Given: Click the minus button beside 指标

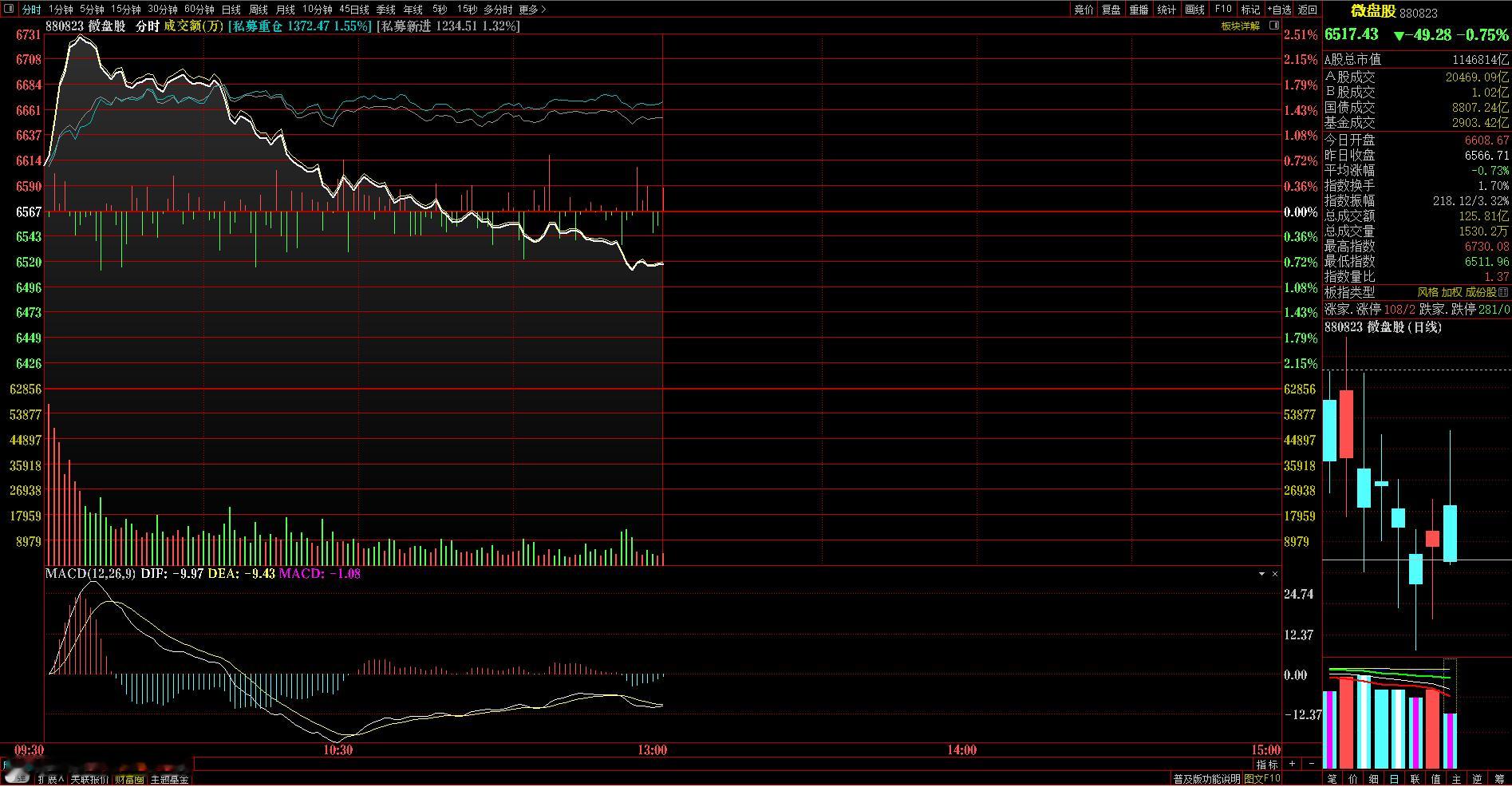Looking at the screenshot, I should [x=1313, y=764].
